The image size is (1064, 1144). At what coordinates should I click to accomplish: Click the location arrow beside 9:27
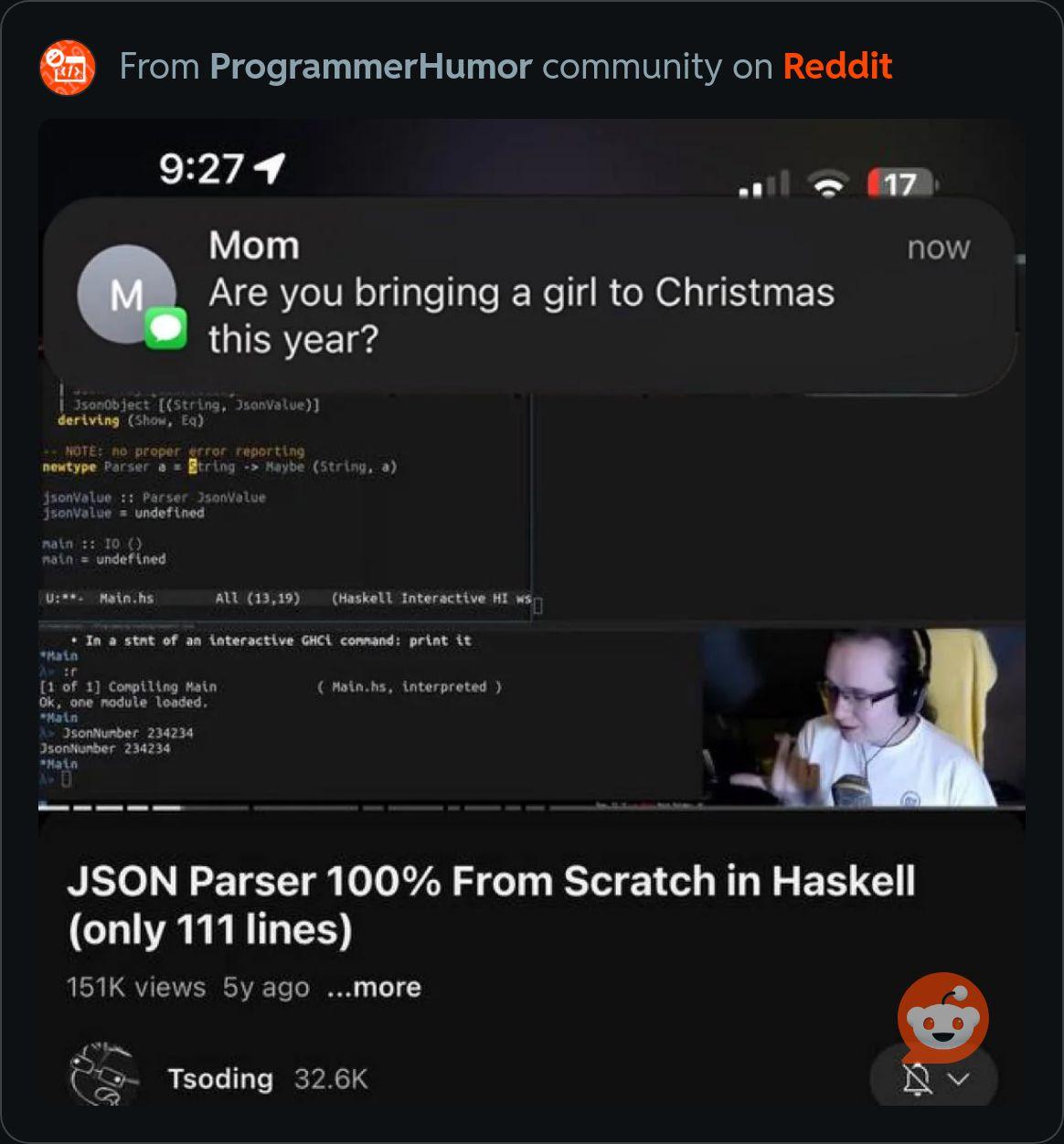[x=270, y=167]
